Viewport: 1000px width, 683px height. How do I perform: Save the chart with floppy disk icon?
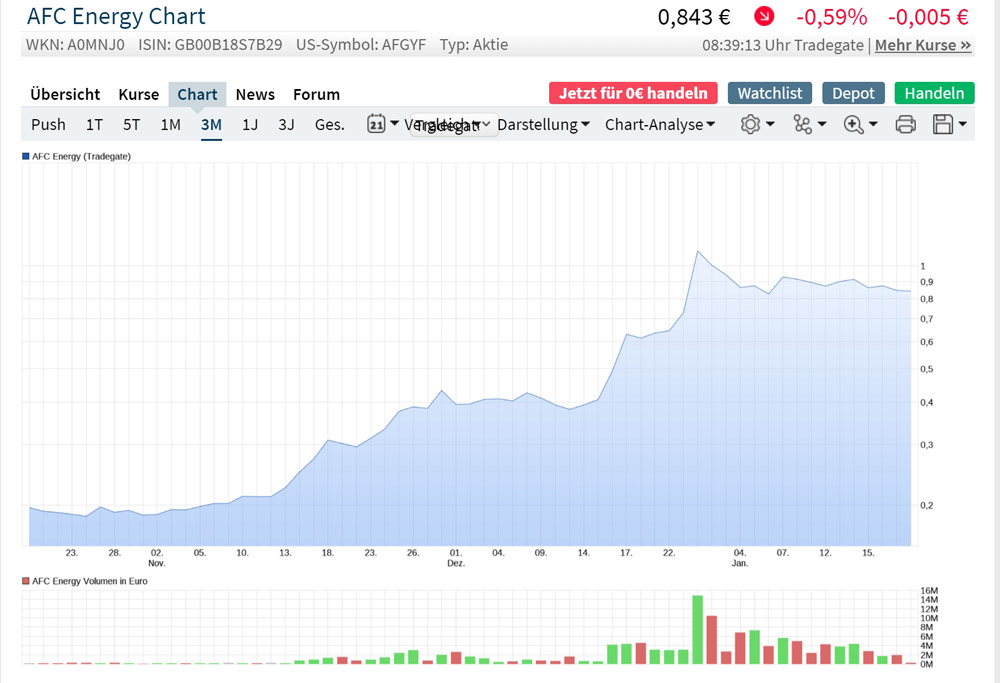pyautogui.click(x=943, y=124)
